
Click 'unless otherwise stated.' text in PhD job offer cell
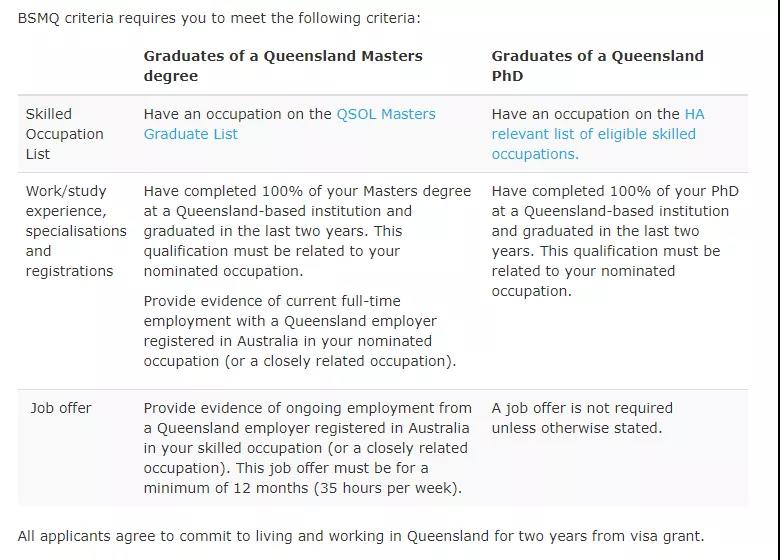point(577,428)
